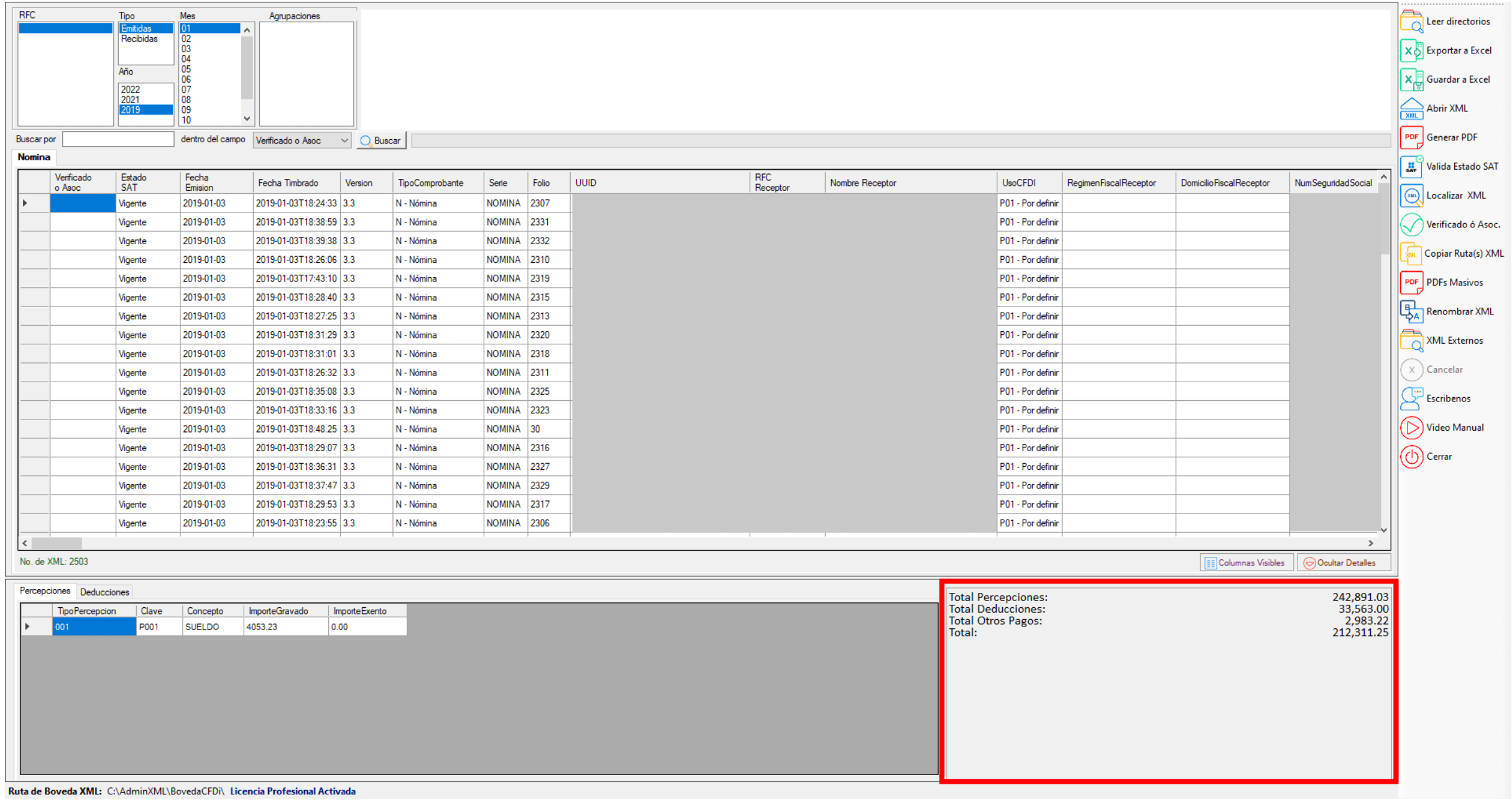Click the Cerrar power icon
Image resolution: width=1512 pixels, height=803 pixels.
1411,457
